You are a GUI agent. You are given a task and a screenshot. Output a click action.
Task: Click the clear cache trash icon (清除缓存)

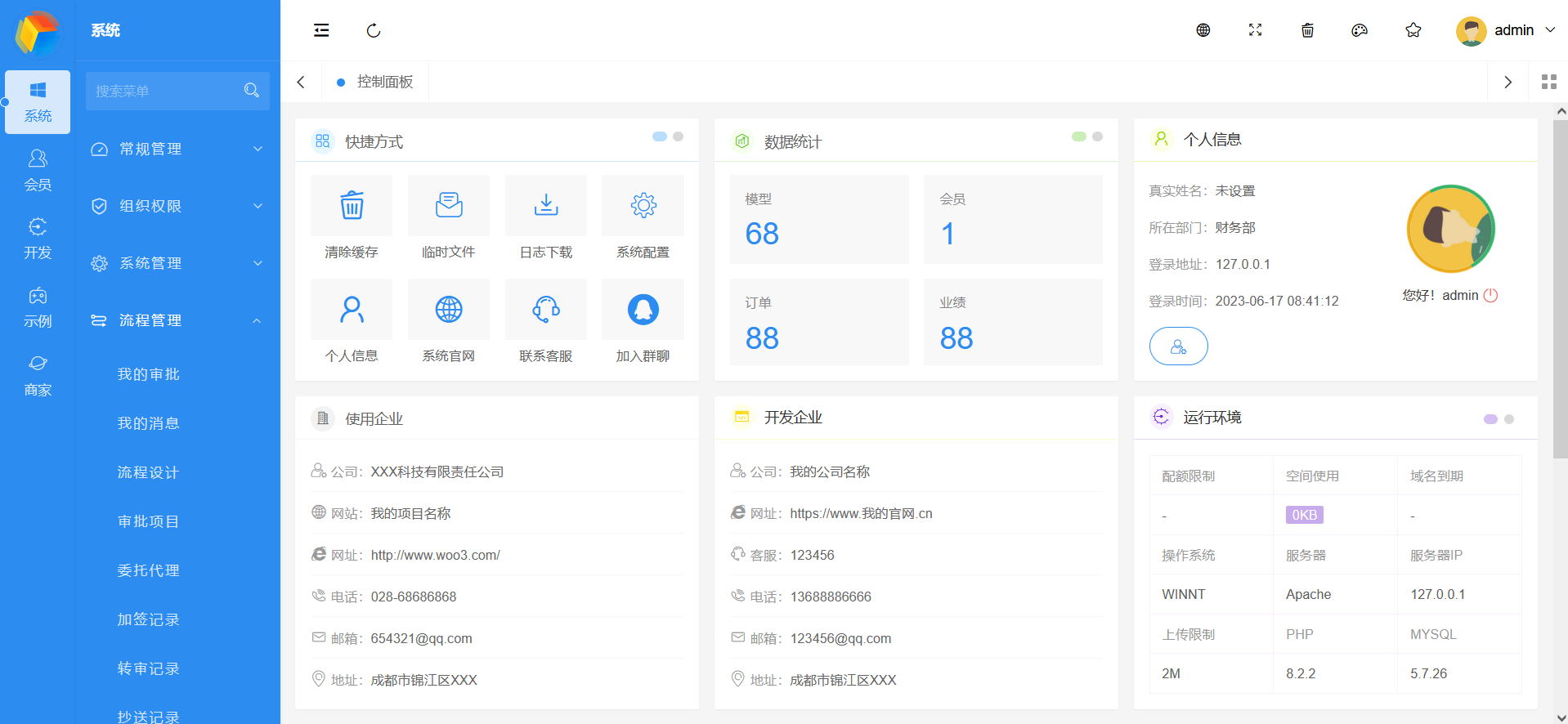coord(352,205)
